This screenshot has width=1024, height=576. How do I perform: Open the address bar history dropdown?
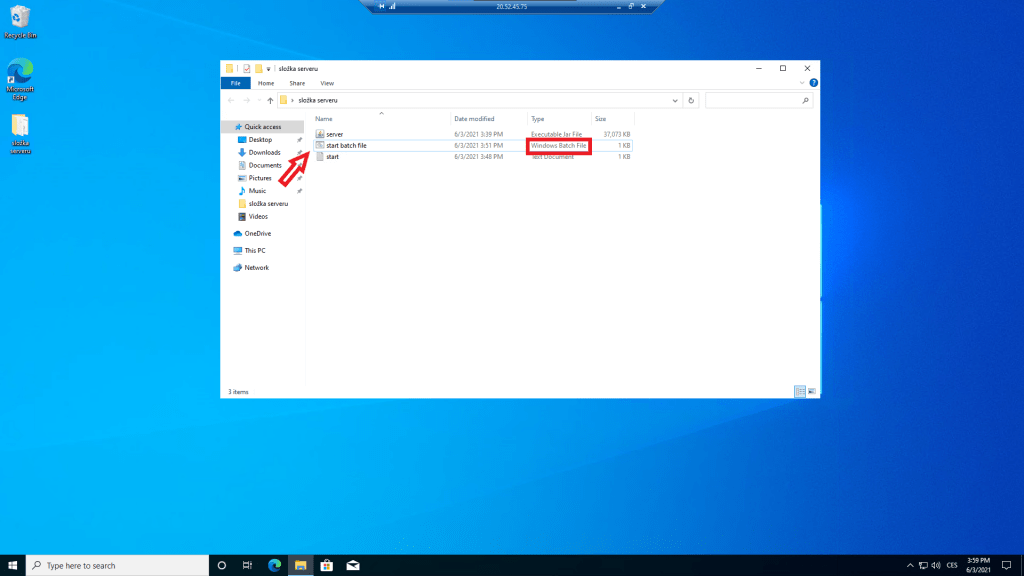pyautogui.click(x=675, y=101)
